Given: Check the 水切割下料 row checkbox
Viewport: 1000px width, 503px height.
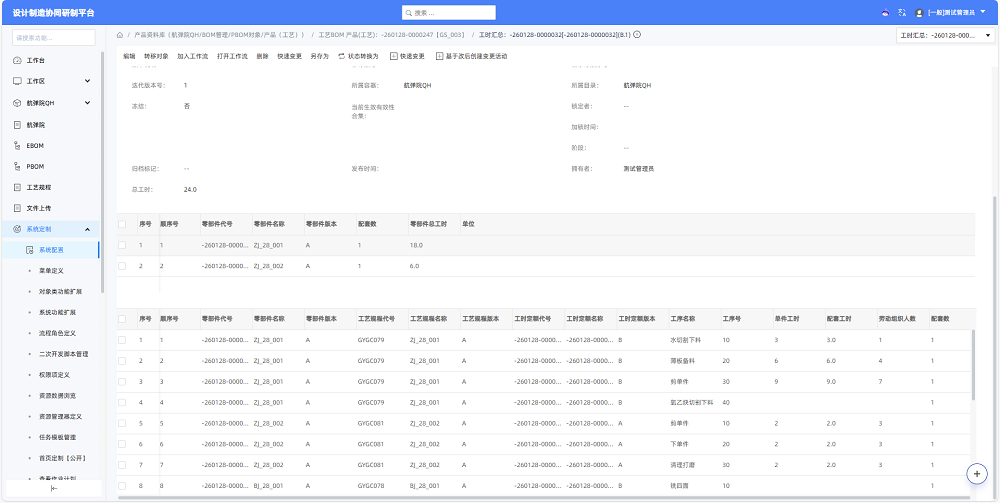Looking at the screenshot, I should point(122,340).
